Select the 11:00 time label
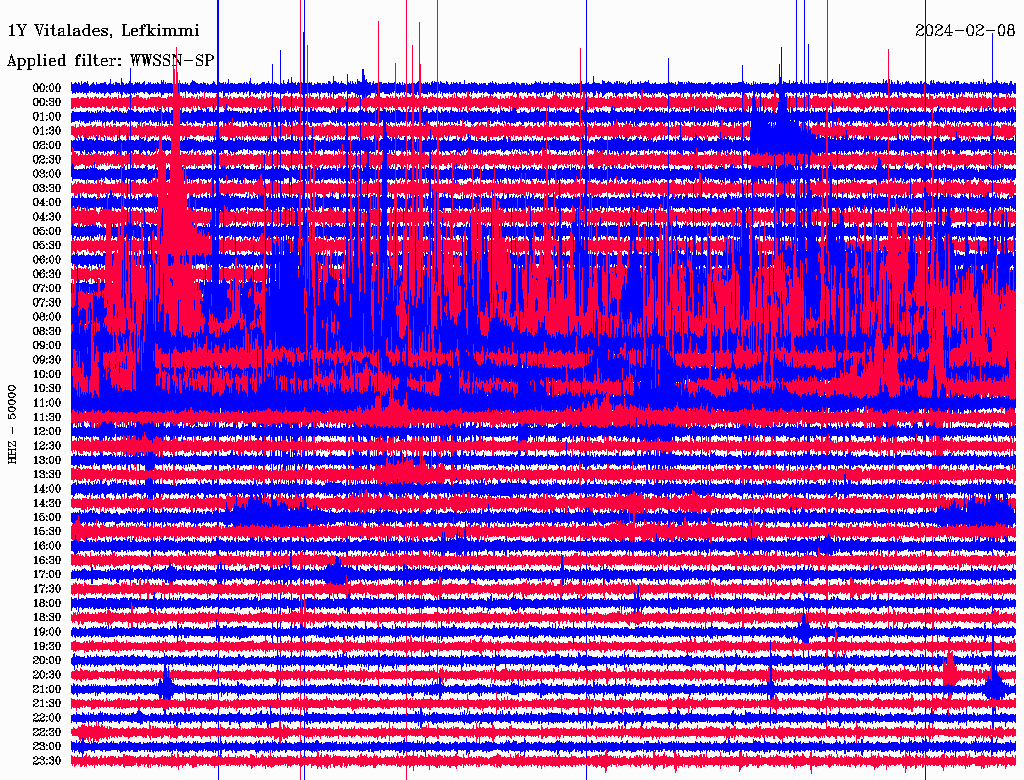 [47, 403]
